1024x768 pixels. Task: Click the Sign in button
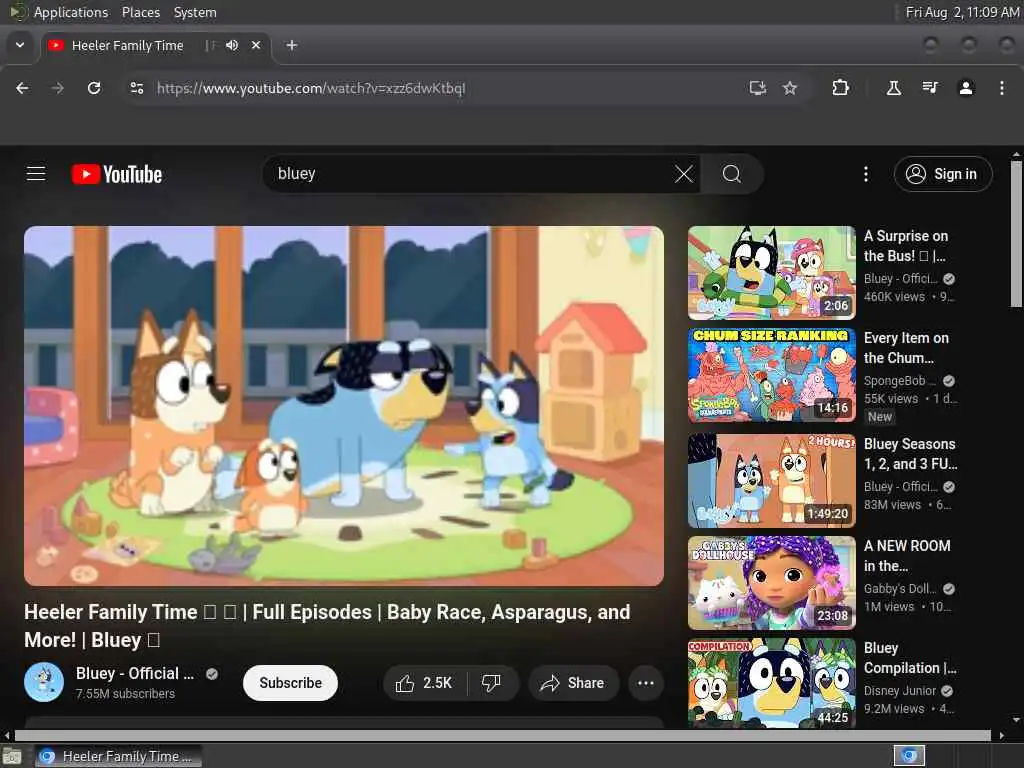(x=943, y=174)
